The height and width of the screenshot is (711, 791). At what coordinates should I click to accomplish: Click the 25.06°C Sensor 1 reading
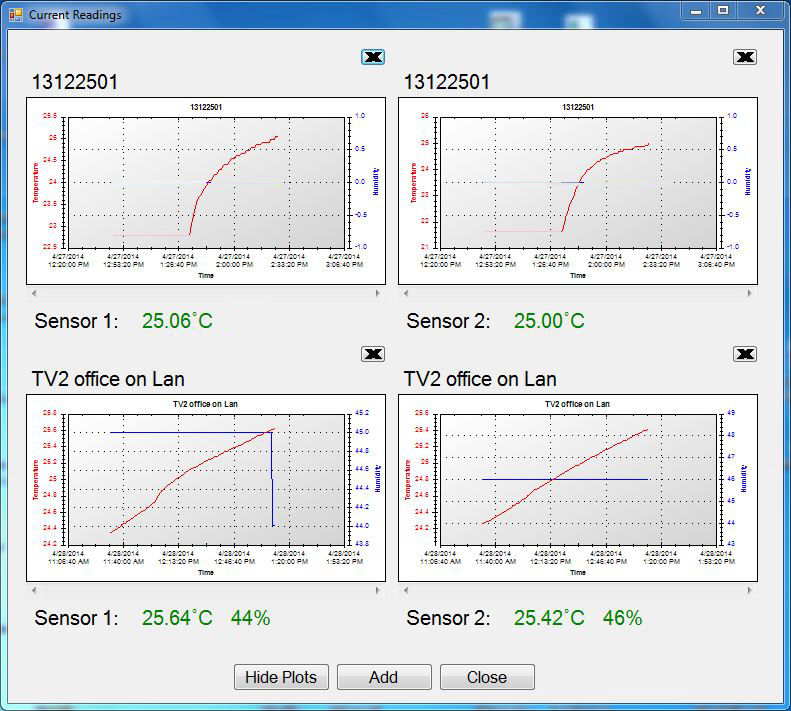point(177,321)
